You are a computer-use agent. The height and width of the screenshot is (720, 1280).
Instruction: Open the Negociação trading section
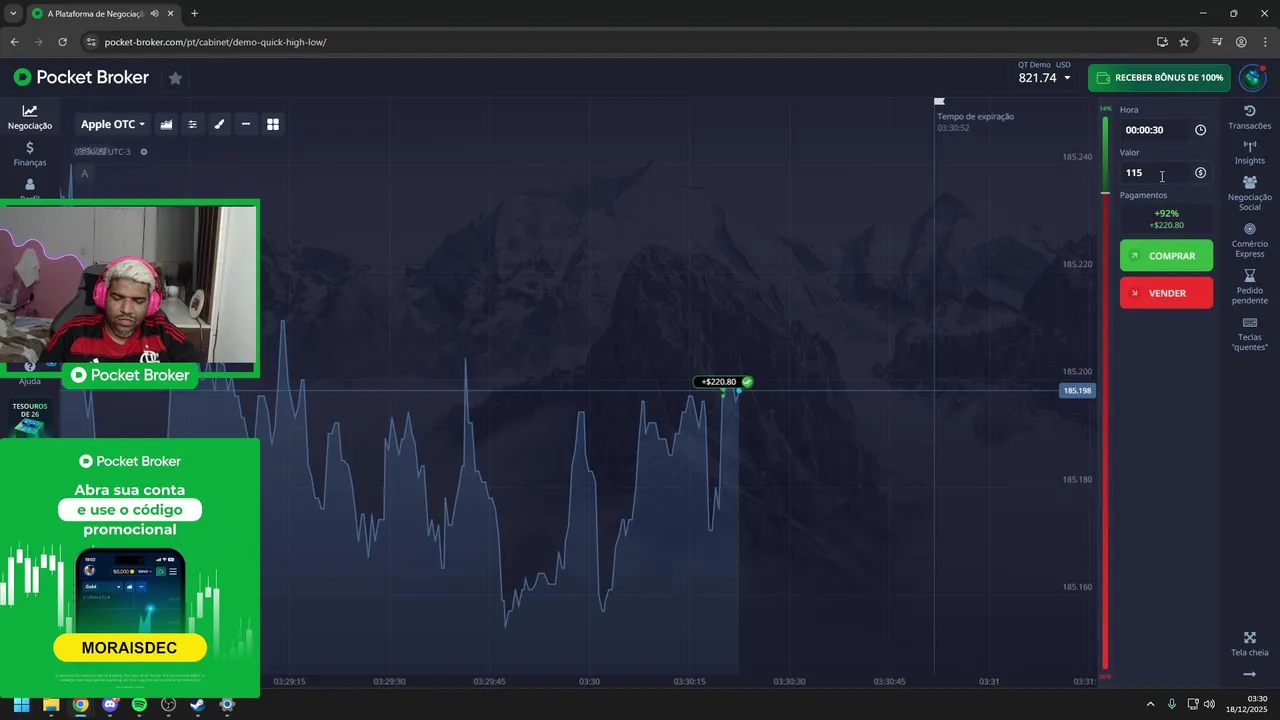pos(30,118)
